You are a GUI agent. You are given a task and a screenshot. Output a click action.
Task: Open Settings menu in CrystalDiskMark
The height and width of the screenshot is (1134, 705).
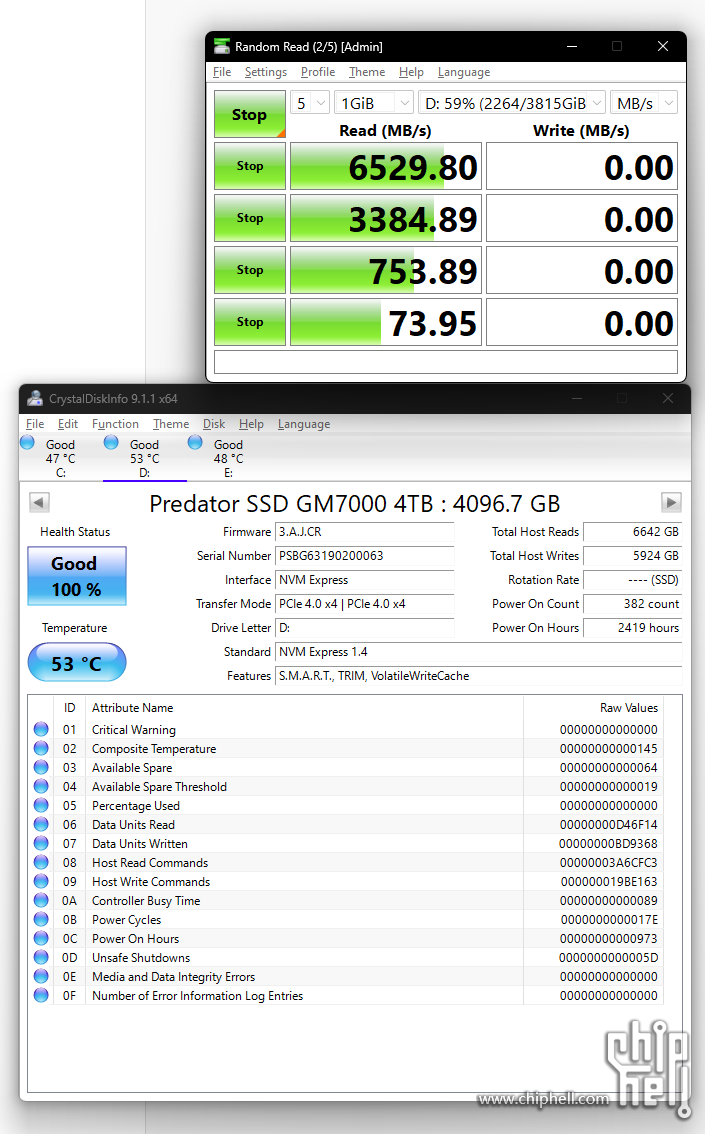pyautogui.click(x=265, y=72)
